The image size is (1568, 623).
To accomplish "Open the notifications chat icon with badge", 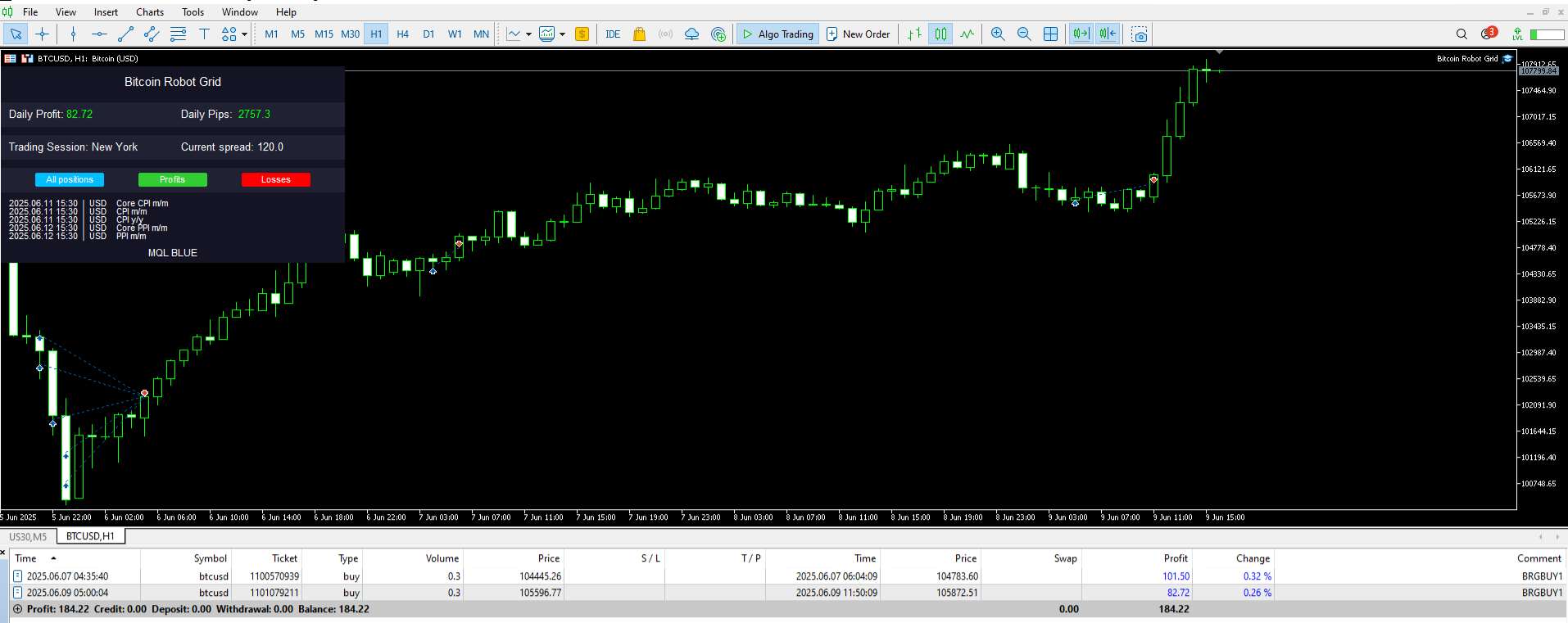I will [1489, 34].
